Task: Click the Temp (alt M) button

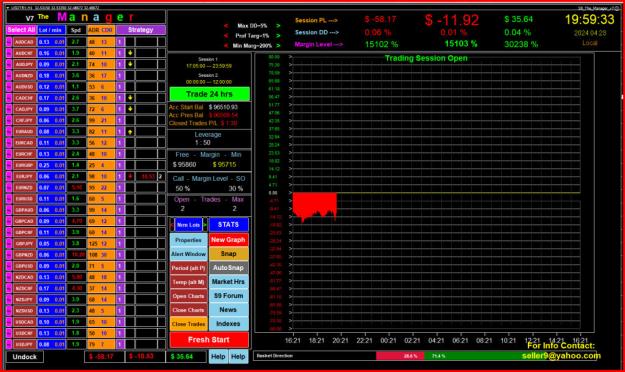Action: coord(189,282)
